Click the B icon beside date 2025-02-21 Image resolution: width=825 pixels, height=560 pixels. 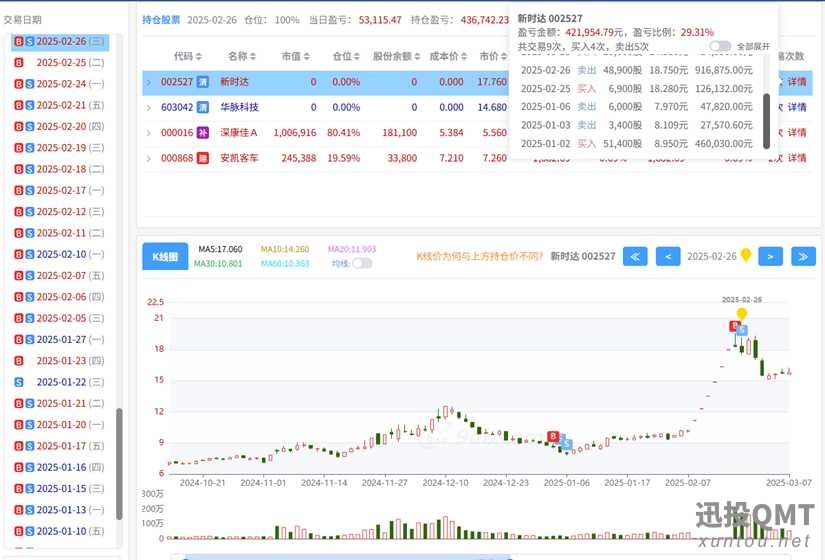19,105
